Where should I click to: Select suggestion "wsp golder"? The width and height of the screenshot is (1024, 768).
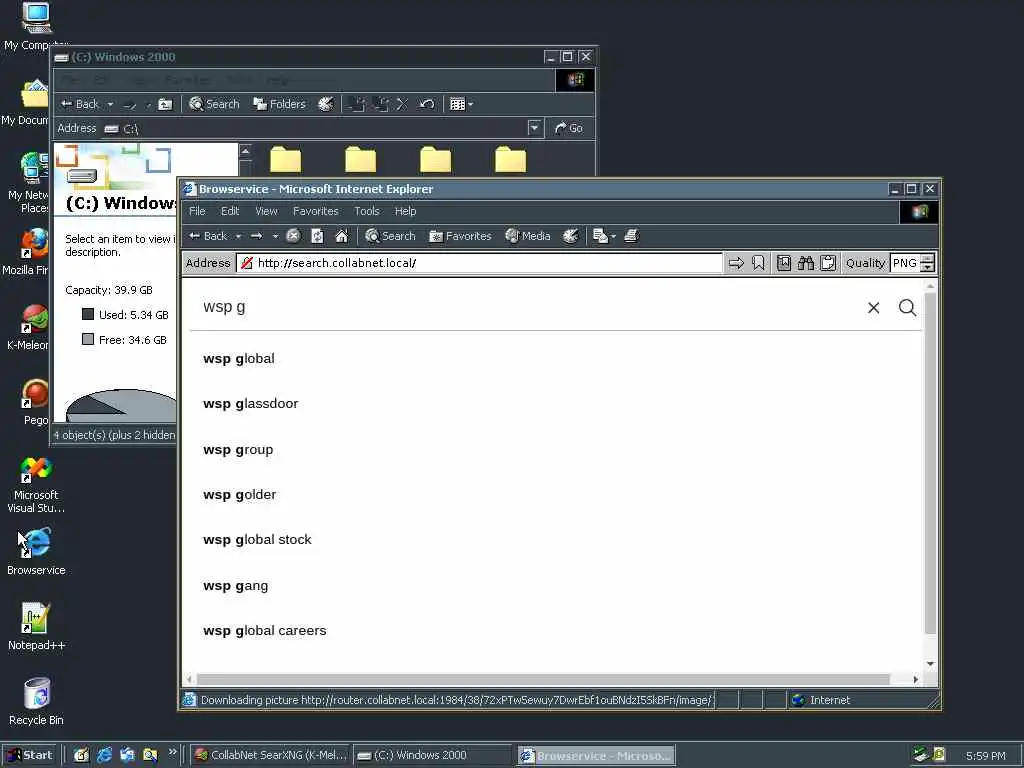point(239,494)
